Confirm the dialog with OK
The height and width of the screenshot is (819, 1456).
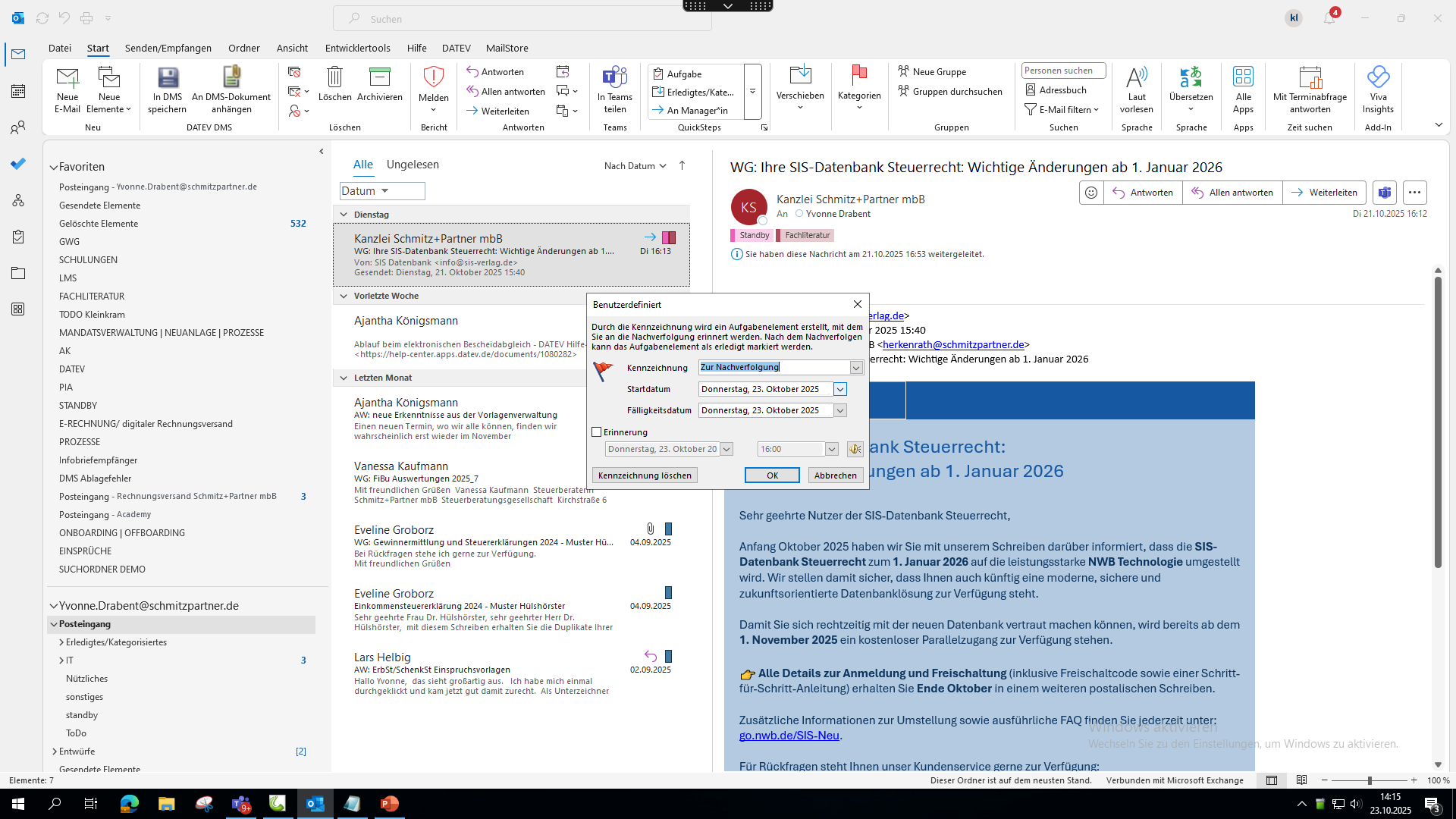coord(772,475)
